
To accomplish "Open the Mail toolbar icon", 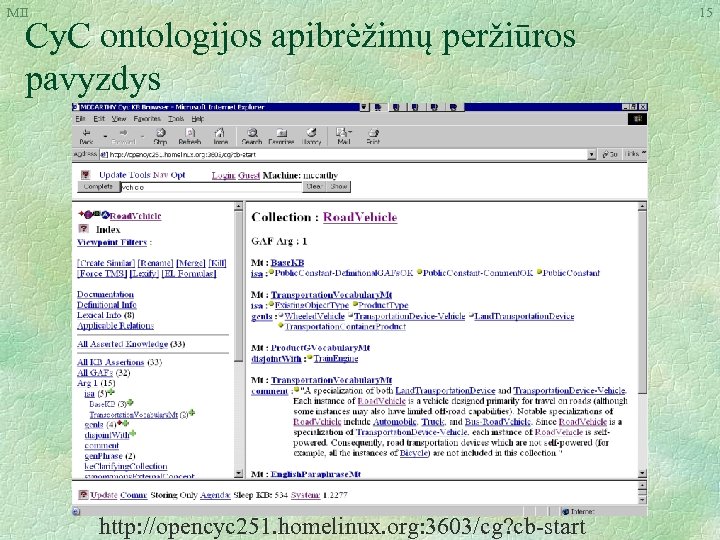I will 343,136.
